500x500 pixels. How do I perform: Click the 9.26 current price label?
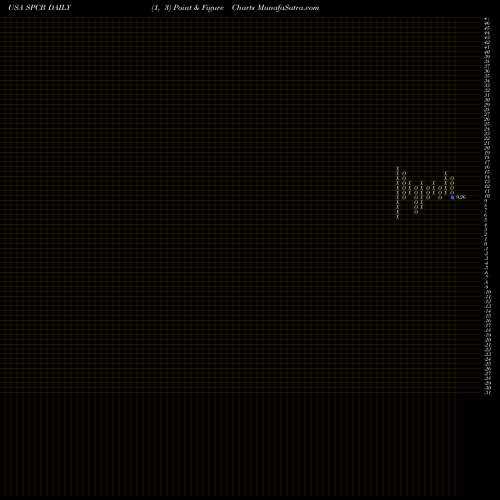461,197
